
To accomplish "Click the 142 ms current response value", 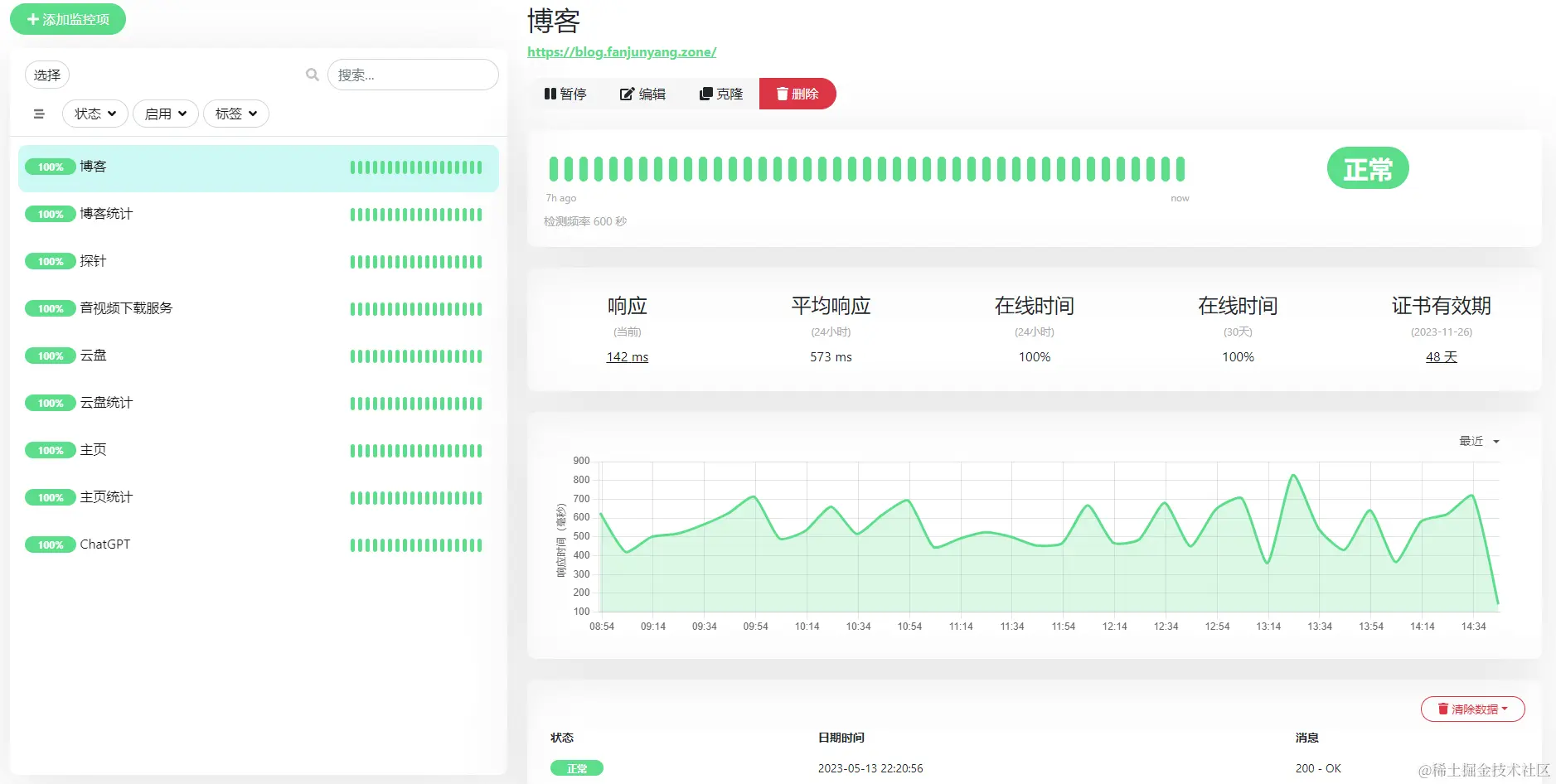I will [628, 357].
